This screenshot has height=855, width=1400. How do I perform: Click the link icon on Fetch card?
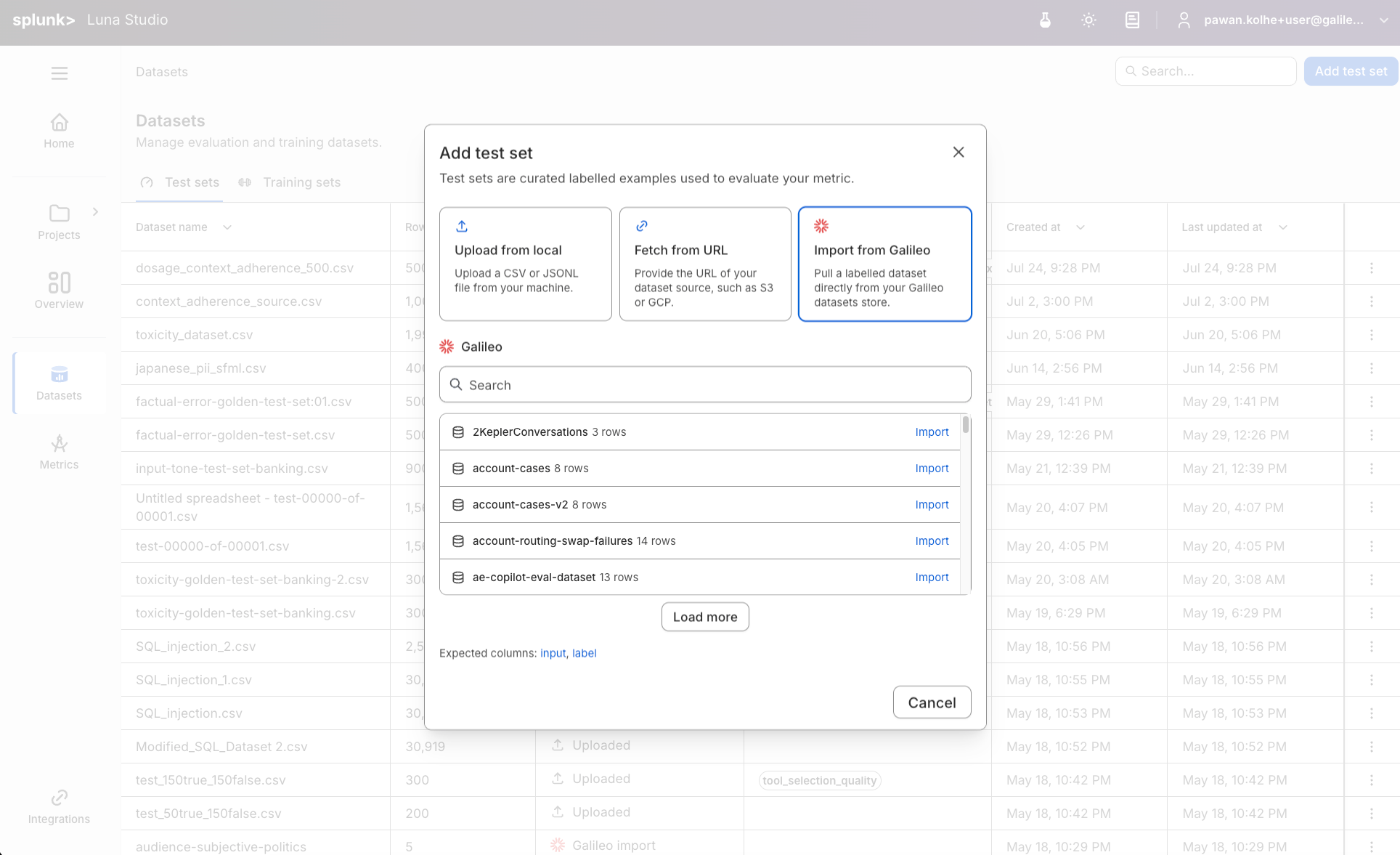[642, 226]
